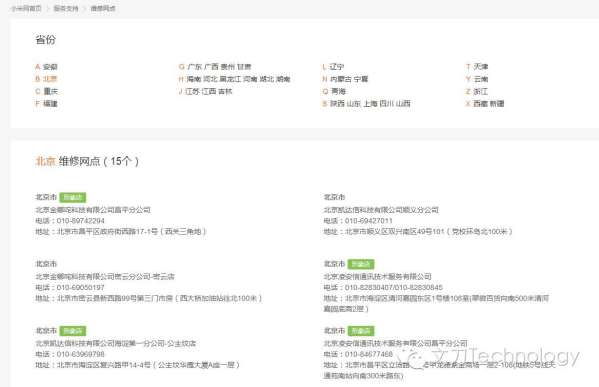The image size is (599, 387).
Task: Pick 海南 from H row
Action: pyautogui.click(x=194, y=79)
